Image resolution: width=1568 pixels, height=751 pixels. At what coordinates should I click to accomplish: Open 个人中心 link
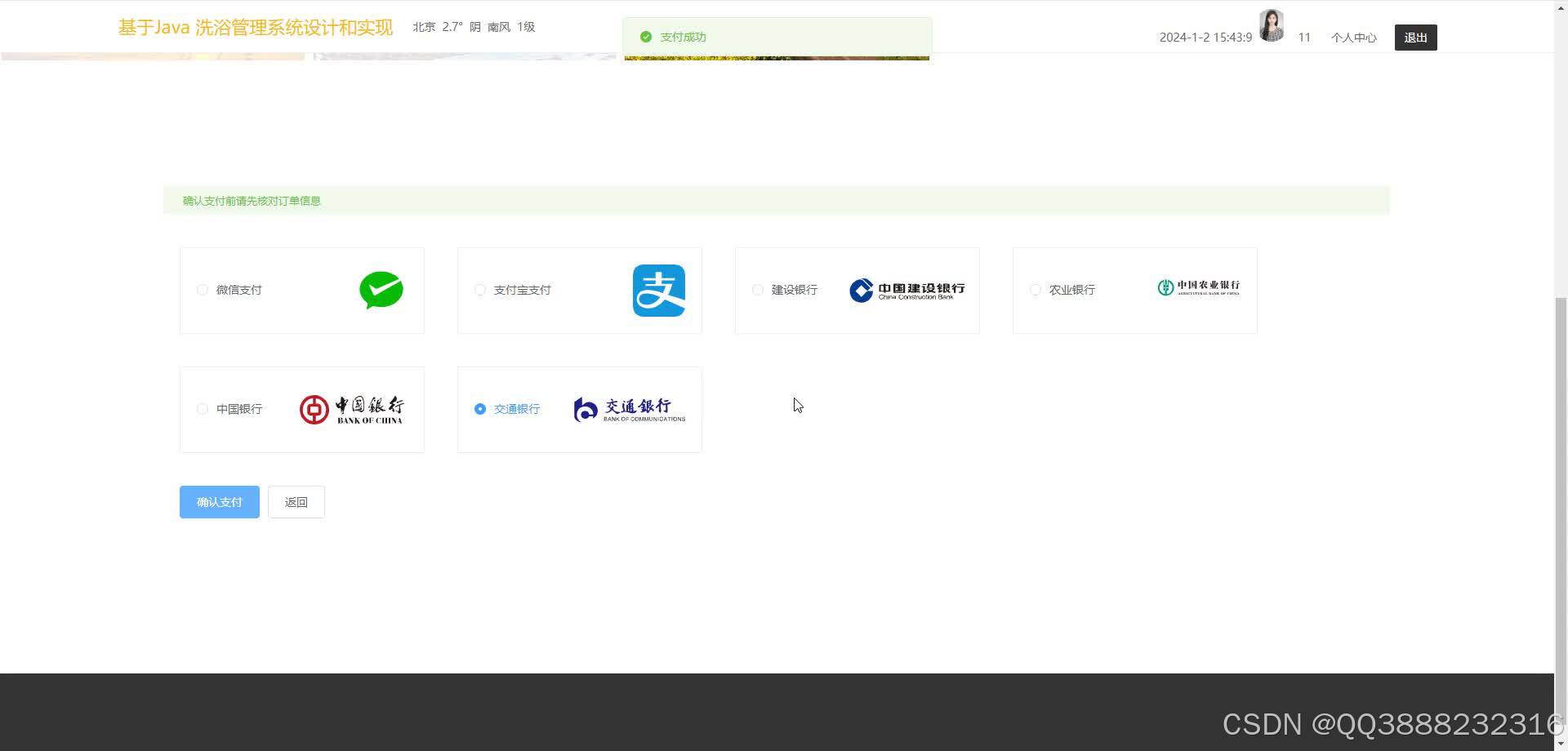click(x=1354, y=38)
